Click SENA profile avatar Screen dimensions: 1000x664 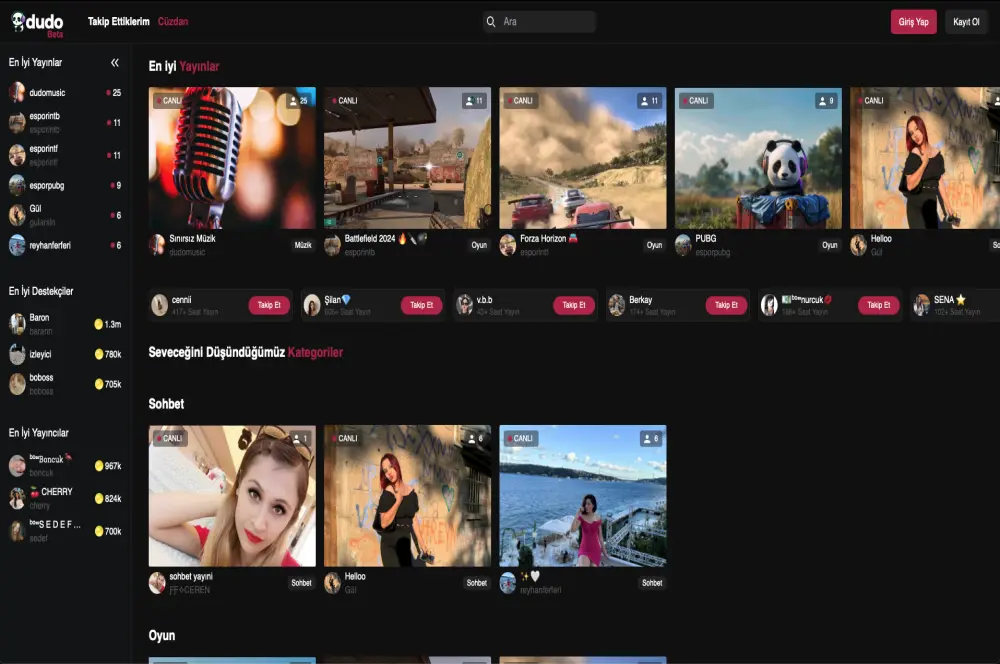[922, 305]
